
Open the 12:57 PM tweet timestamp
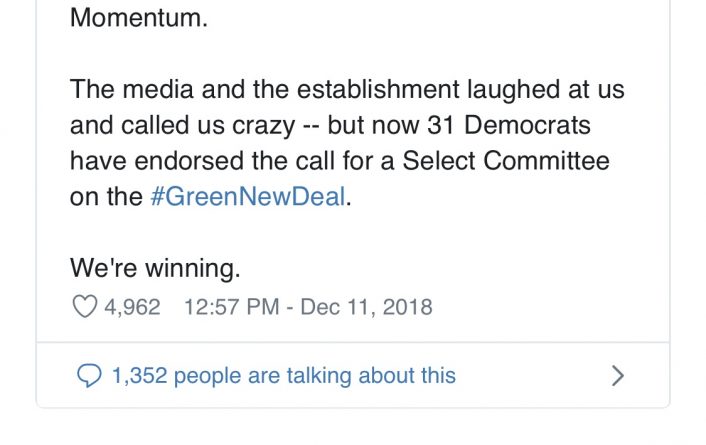(x=231, y=307)
